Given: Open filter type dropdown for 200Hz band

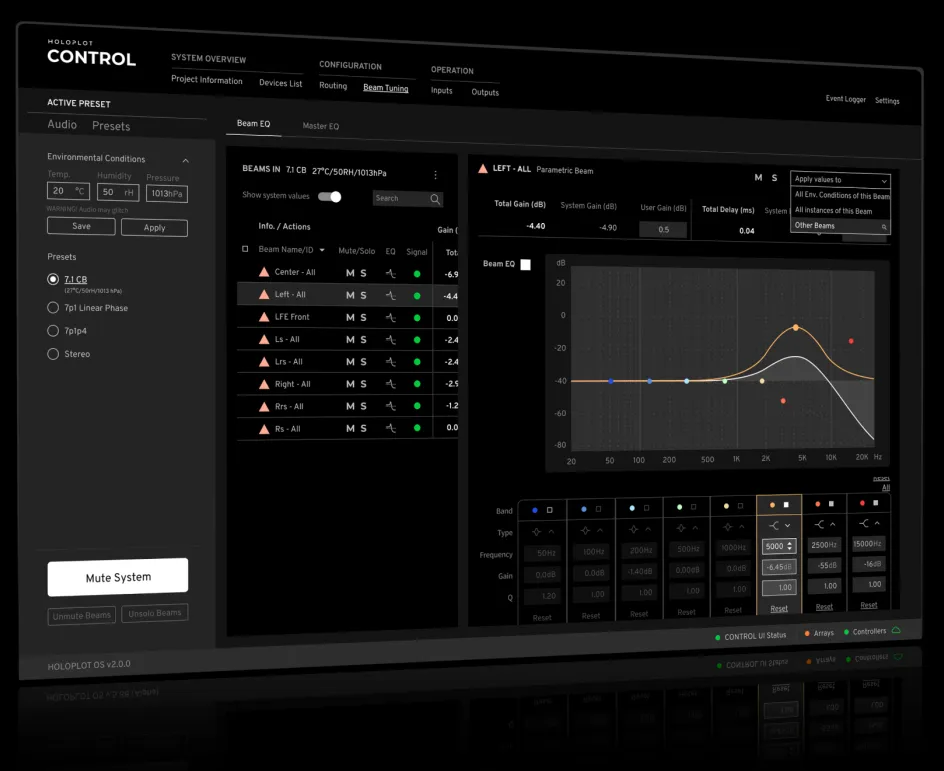Looking at the screenshot, I should (648, 530).
